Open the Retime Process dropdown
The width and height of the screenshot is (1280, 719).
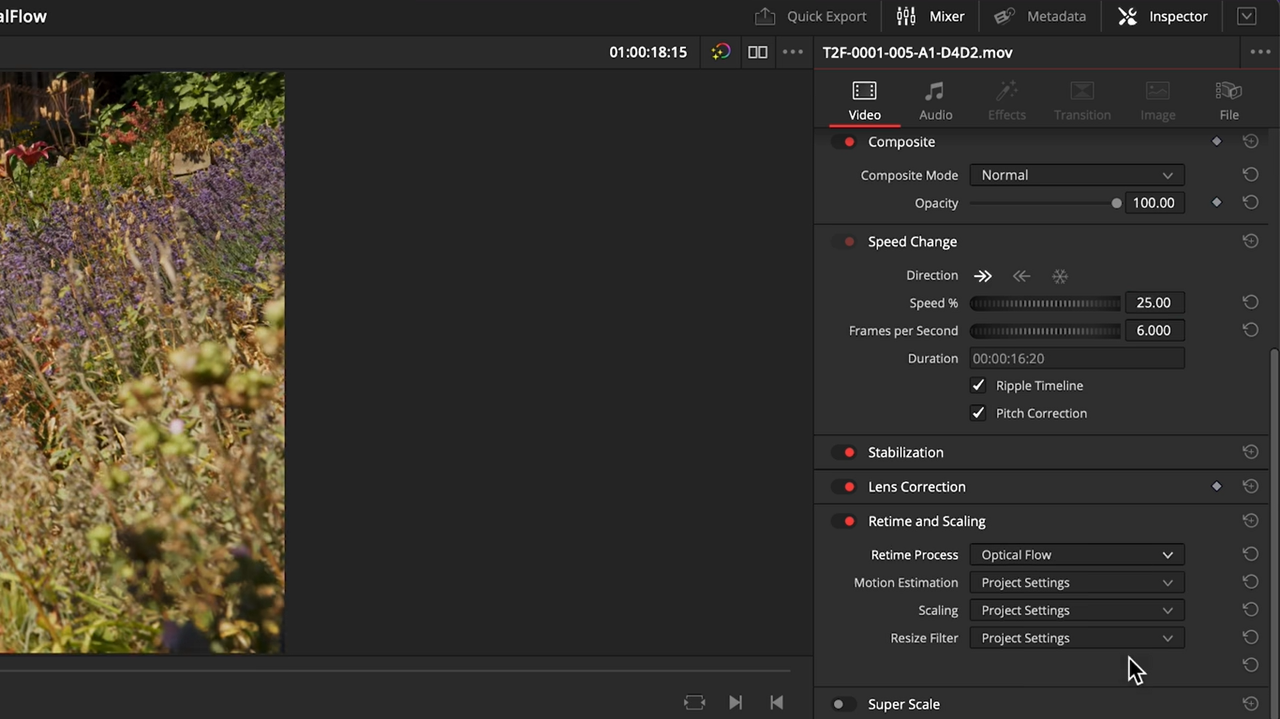1077,555
